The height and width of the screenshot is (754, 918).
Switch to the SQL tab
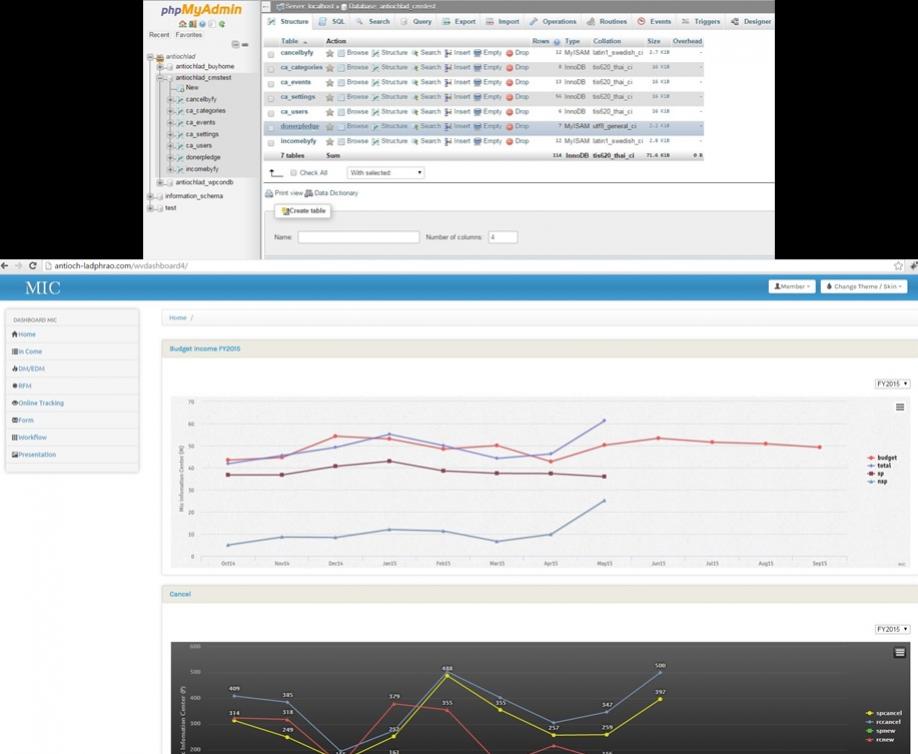pyautogui.click(x=332, y=22)
